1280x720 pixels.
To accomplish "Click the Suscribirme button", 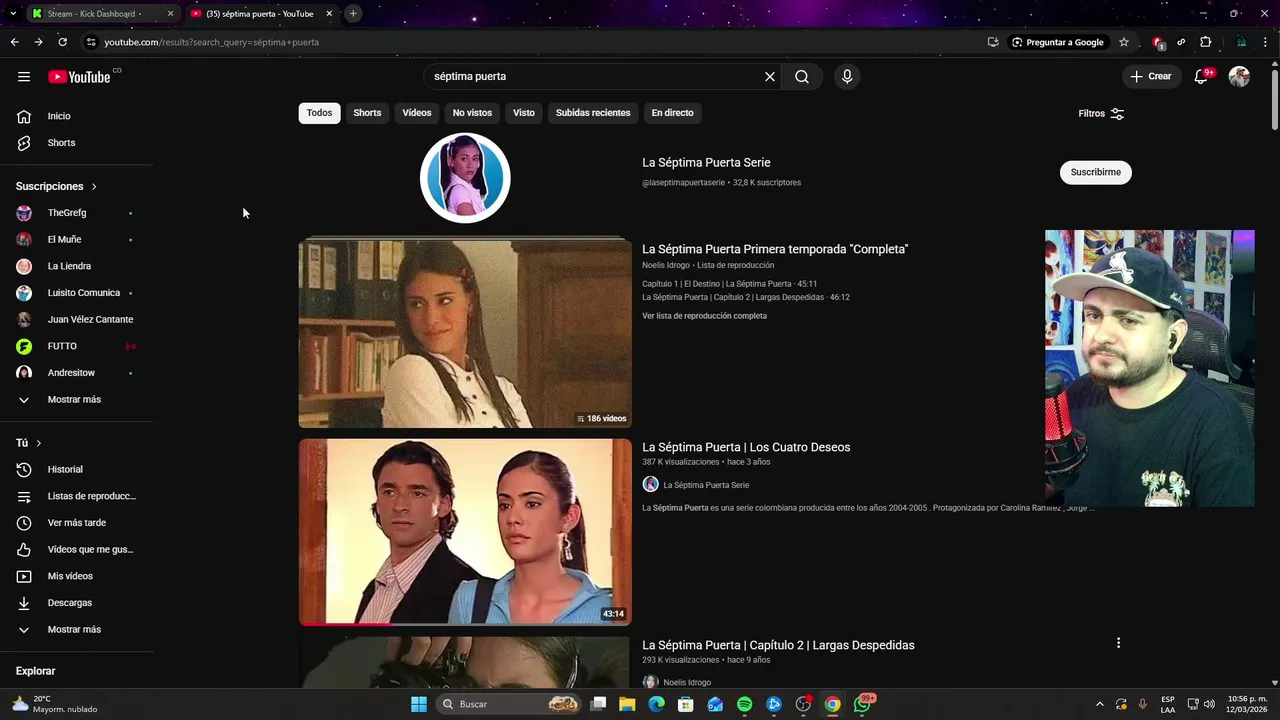I will click(1095, 172).
